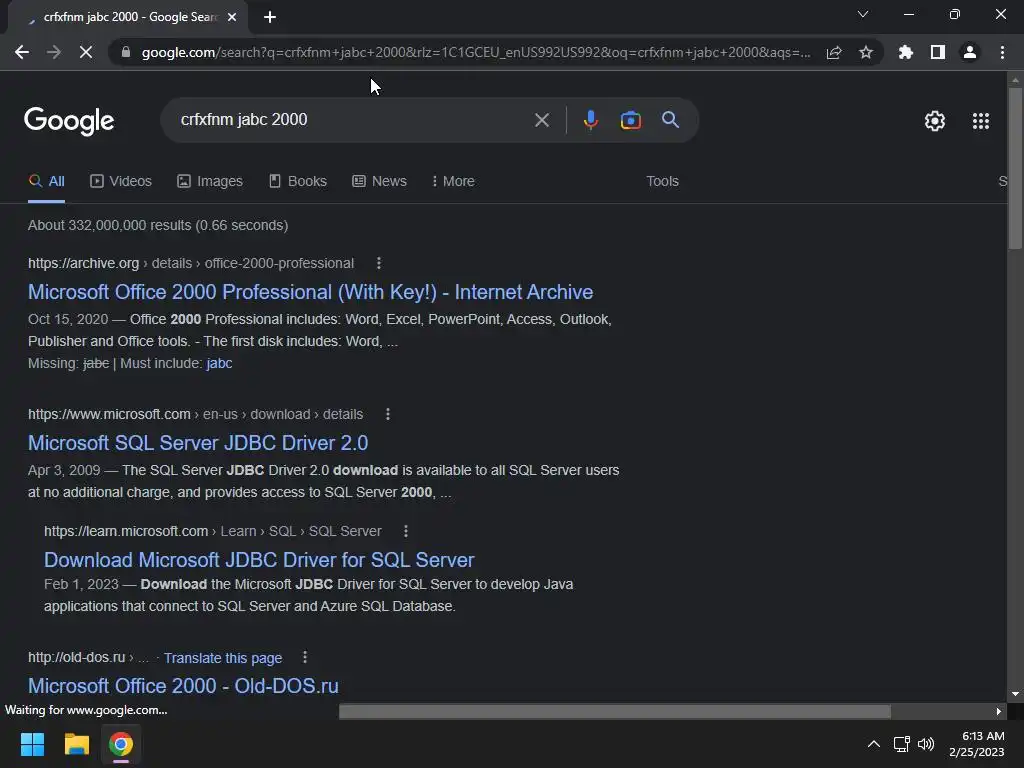Image resolution: width=1024 pixels, height=768 pixels.
Task: Toggle the browser side panel icon
Action: 938,52
